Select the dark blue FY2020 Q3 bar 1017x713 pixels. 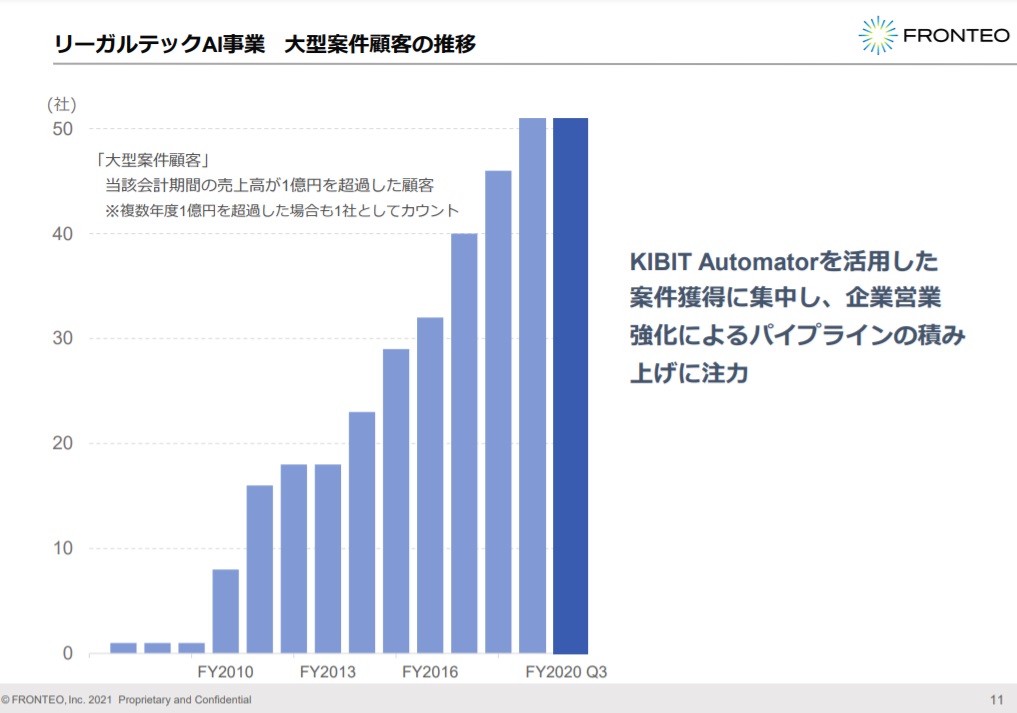click(x=570, y=385)
